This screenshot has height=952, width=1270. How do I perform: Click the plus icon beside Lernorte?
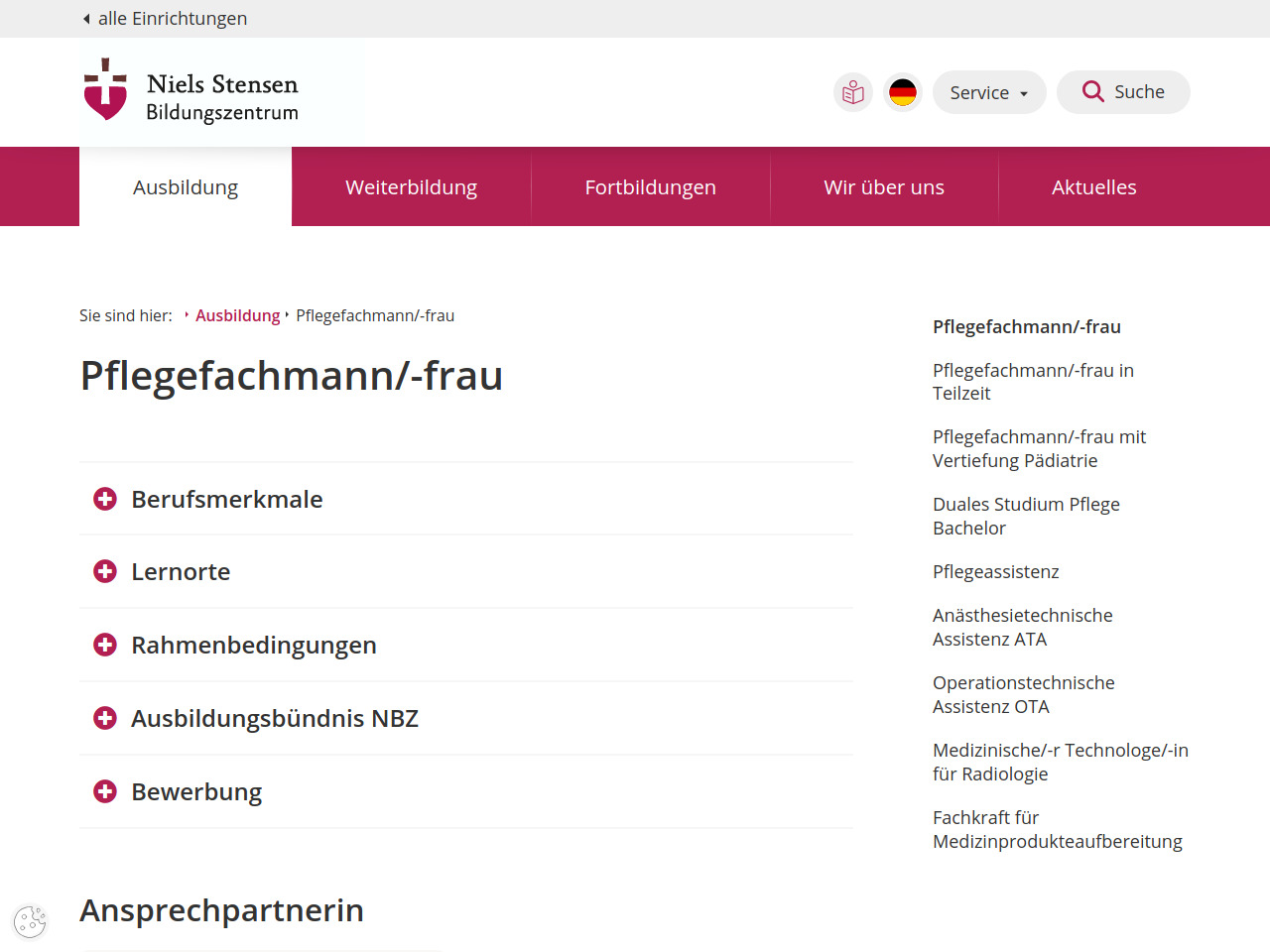coord(105,571)
